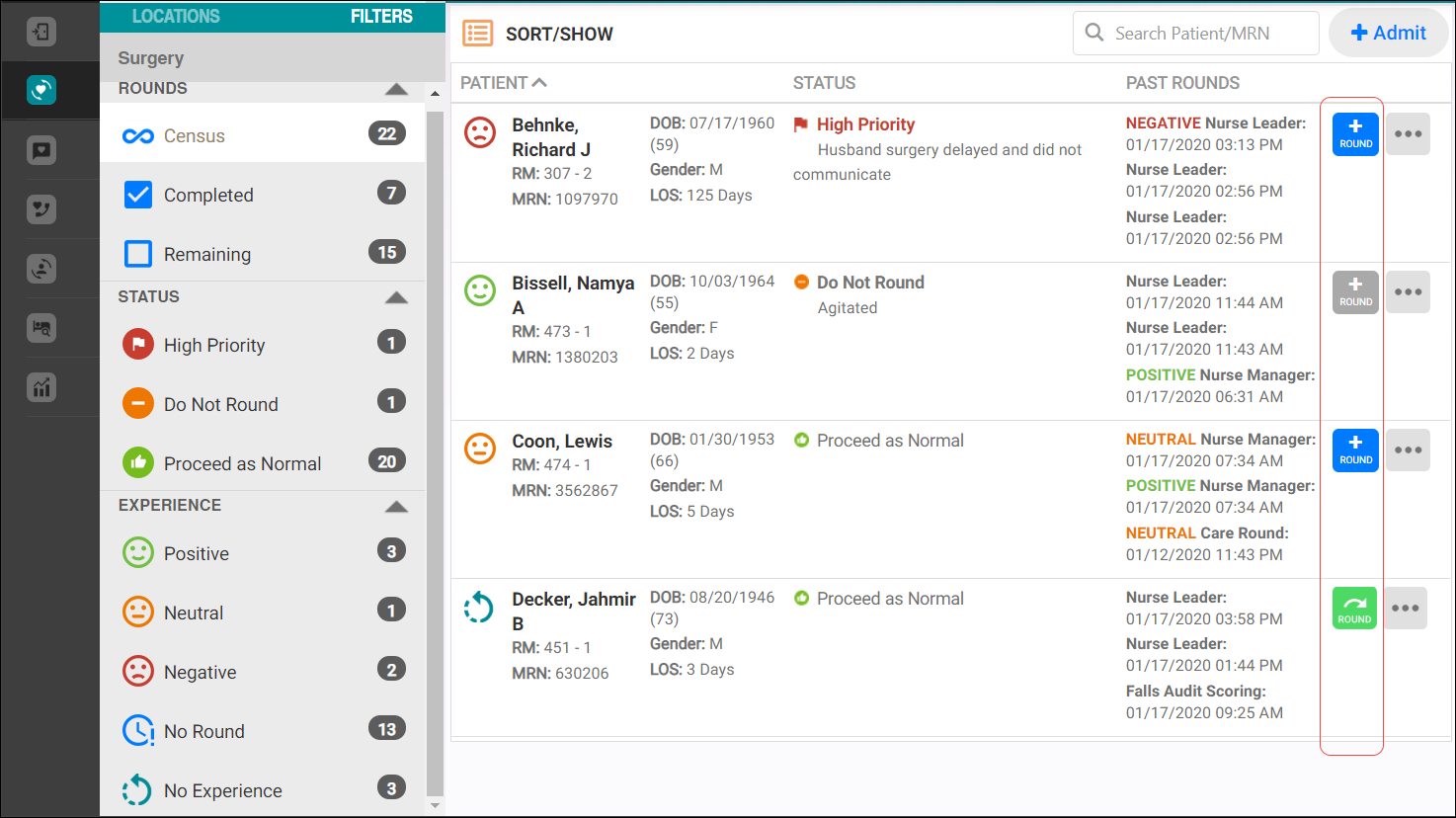This screenshot has height=818, width=1456.
Task: Open more options ellipsis for Coon, Lewis
Action: tap(1408, 450)
